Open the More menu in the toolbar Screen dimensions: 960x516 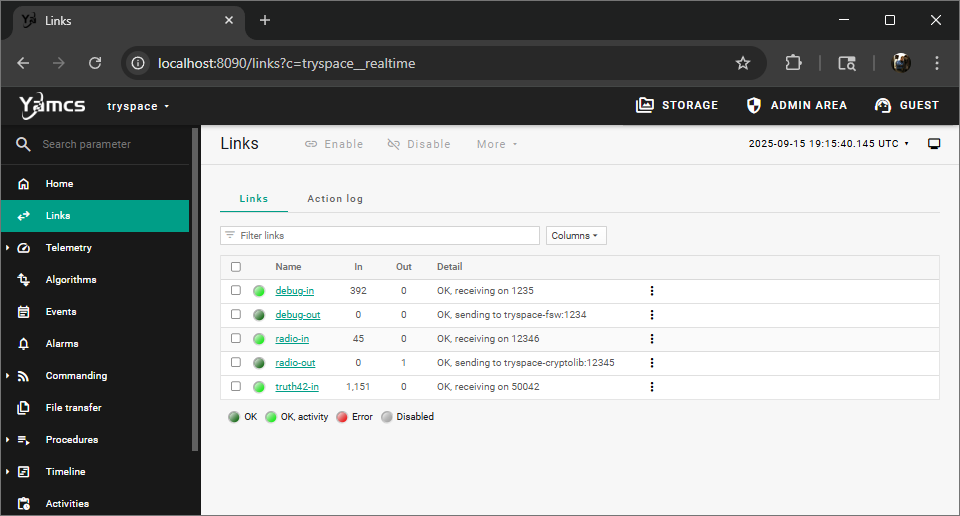(497, 144)
